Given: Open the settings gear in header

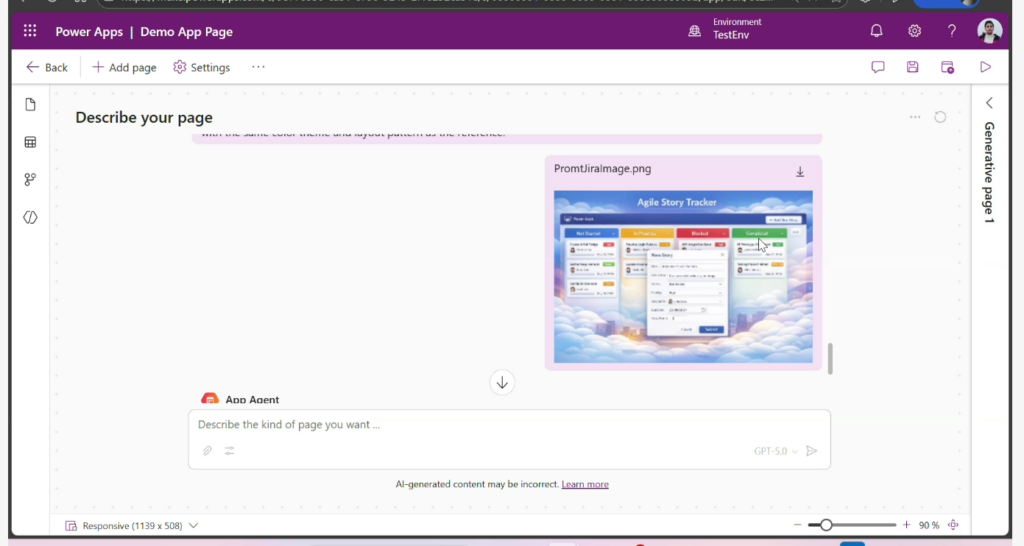Looking at the screenshot, I should (x=914, y=31).
